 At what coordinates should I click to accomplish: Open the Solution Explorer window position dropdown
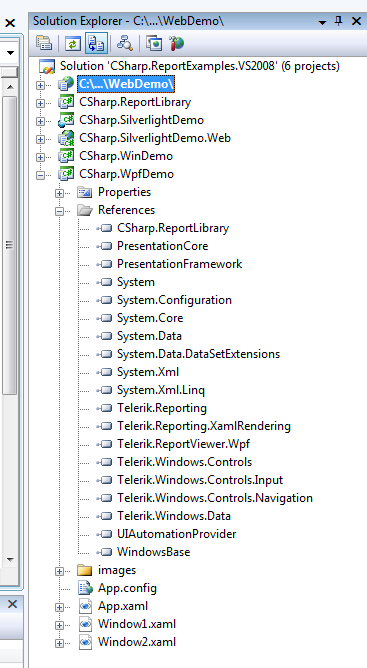point(322,22)
